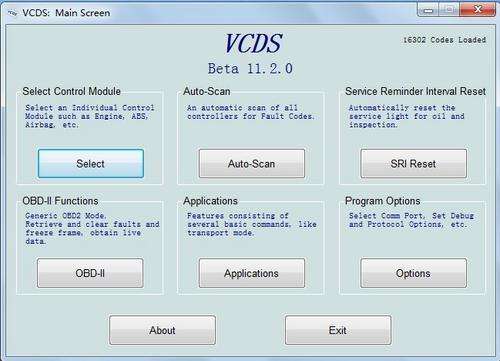The image size is (500, 361).
Task: Click the 'Beta 11.2.0' version text
Action: click(250, 69)
